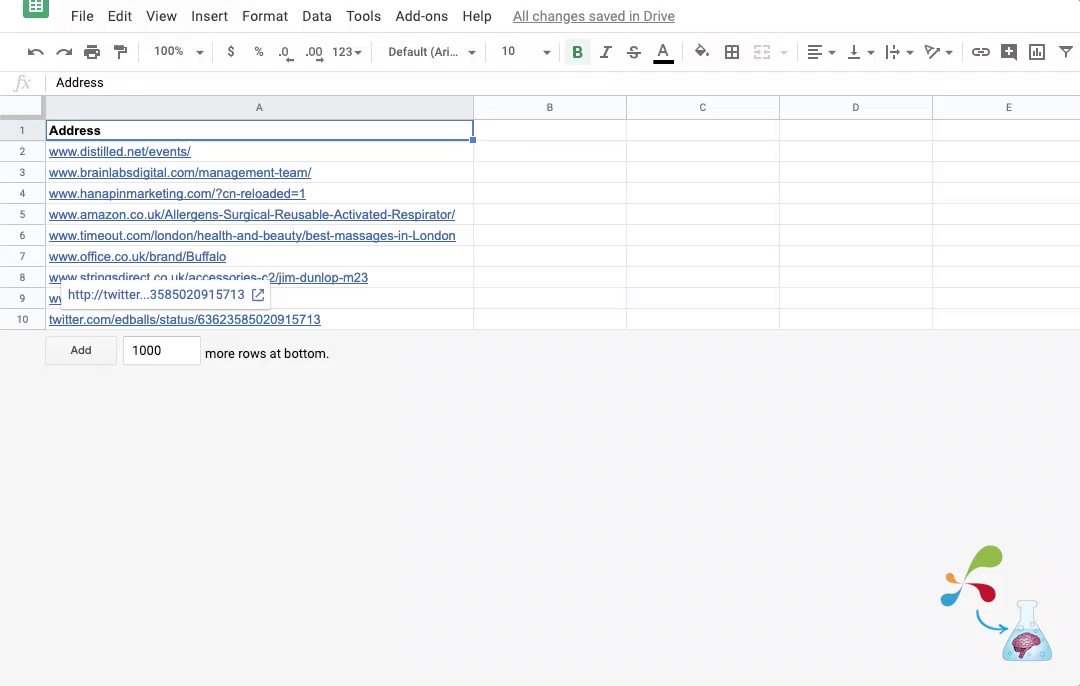This screenshot has height=686, width=1080.
Task: Open text wrapping dropdown
Action: pos(899,52)
